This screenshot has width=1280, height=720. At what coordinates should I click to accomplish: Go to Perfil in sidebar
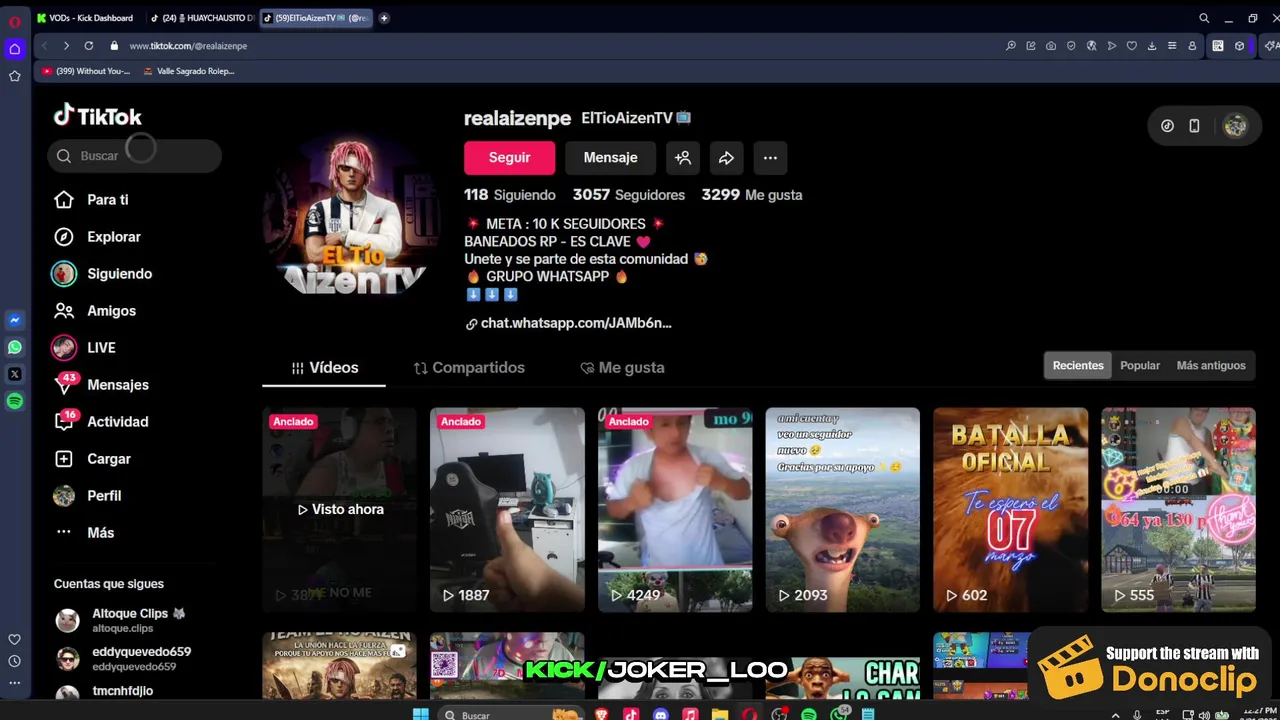(88, 496)
